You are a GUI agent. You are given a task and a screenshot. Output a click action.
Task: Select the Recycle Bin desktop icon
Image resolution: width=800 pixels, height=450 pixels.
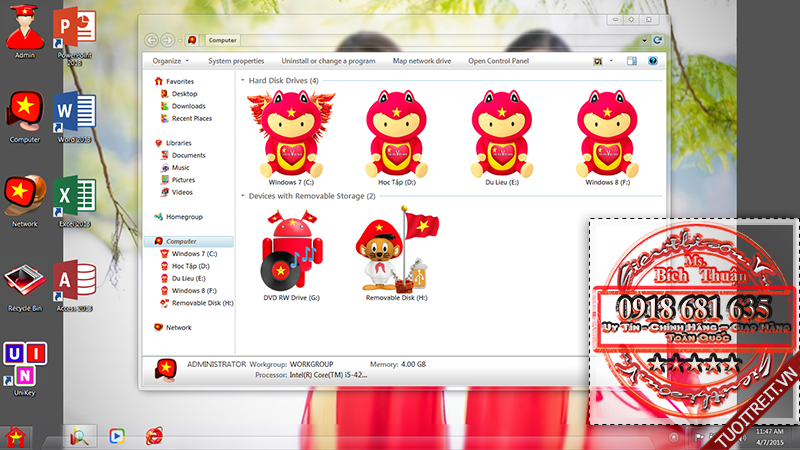click(24, 284)
